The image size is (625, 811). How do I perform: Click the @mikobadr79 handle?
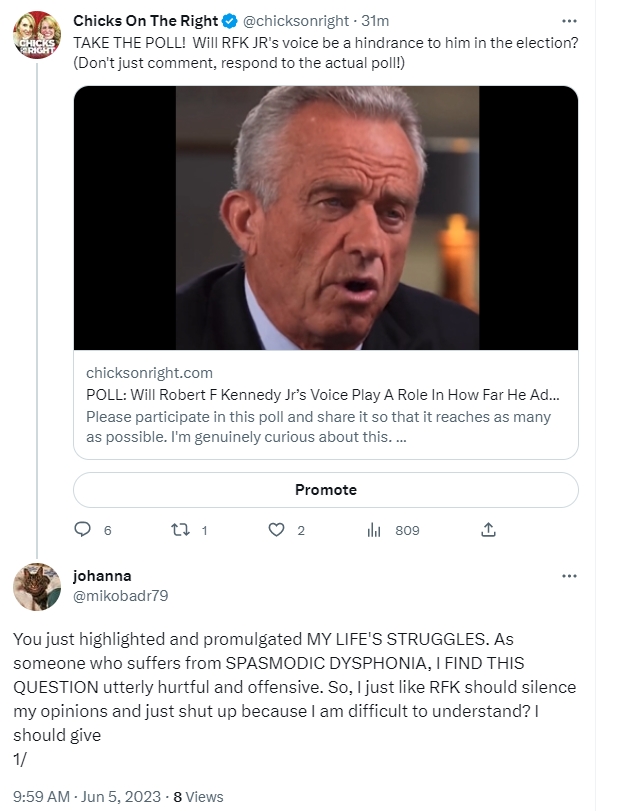click(x=120, y=595)
